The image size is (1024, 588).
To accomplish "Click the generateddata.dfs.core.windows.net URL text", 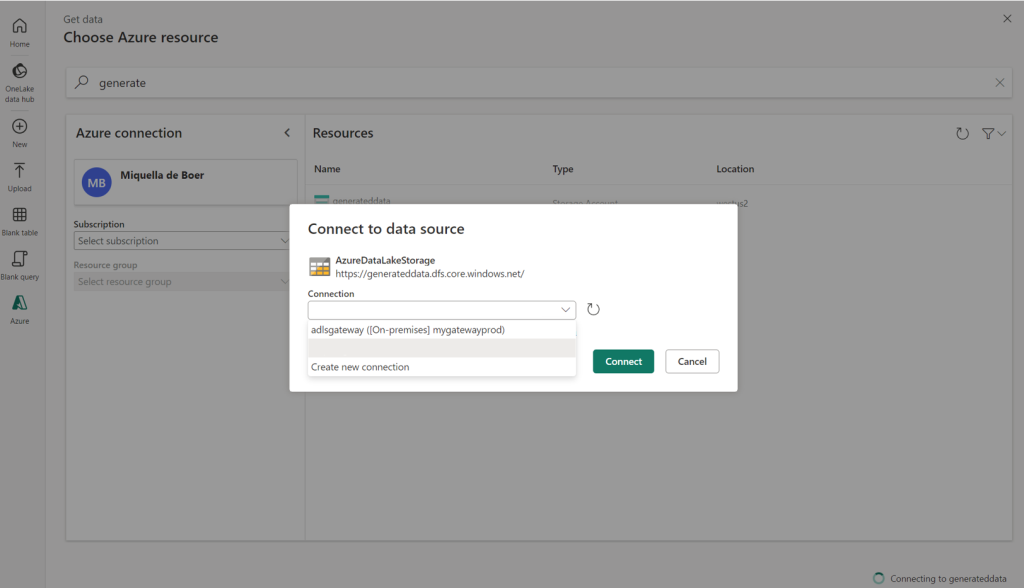I will [x=430, y=274].
